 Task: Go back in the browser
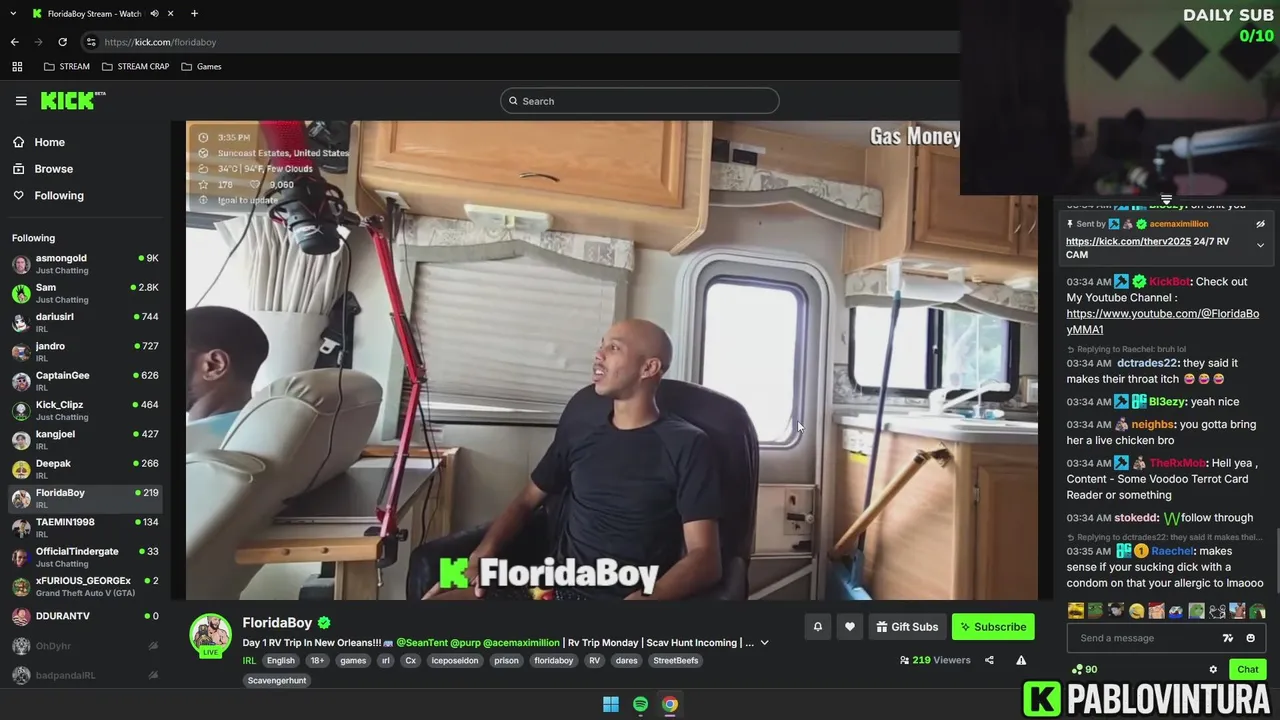point(14,42)
